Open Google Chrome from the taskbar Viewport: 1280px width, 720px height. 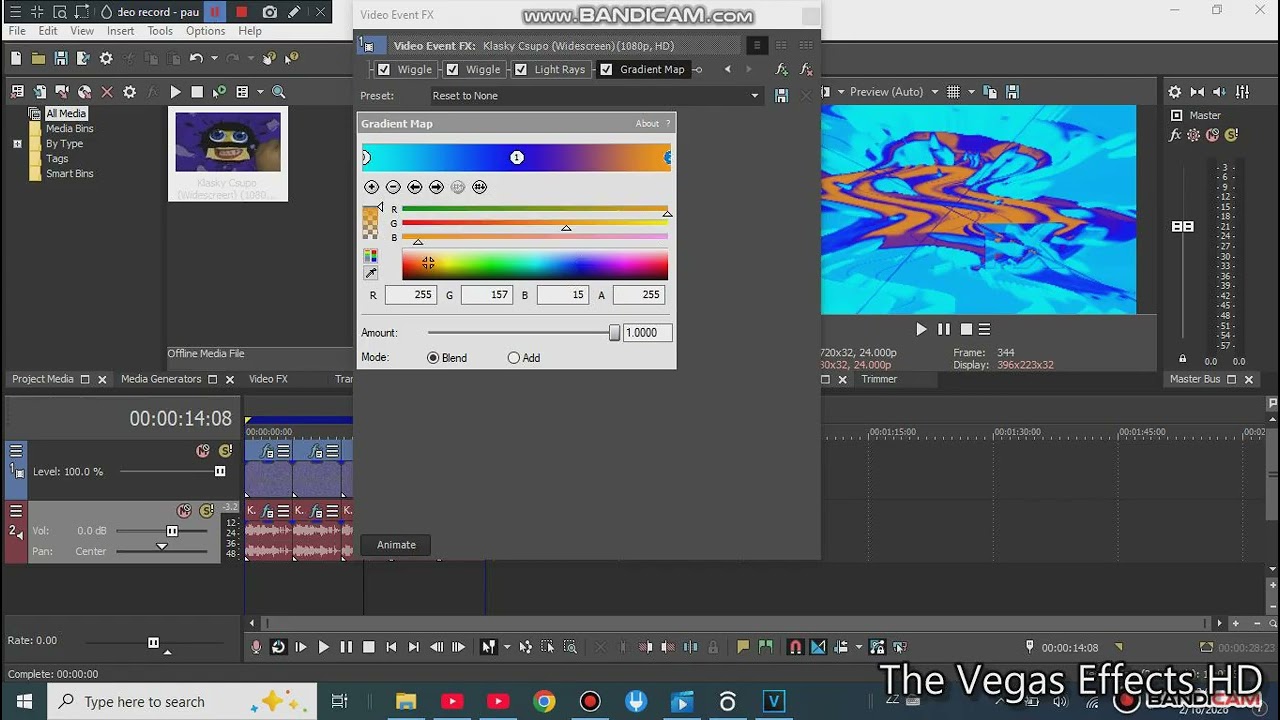[544, 701]
